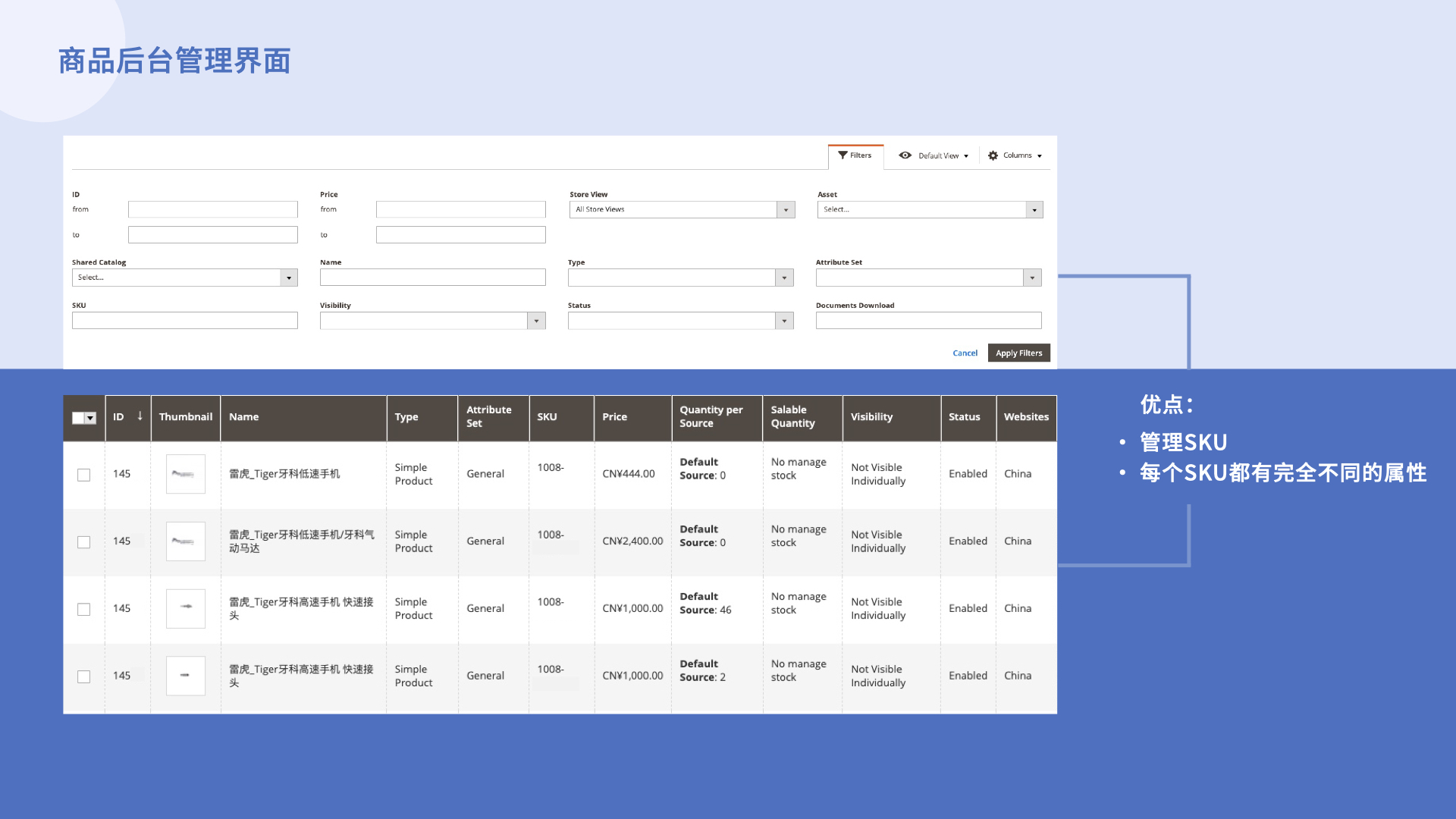
Task: Click the Cancel link
Action: pyautogui.click(x=965, y=353)
